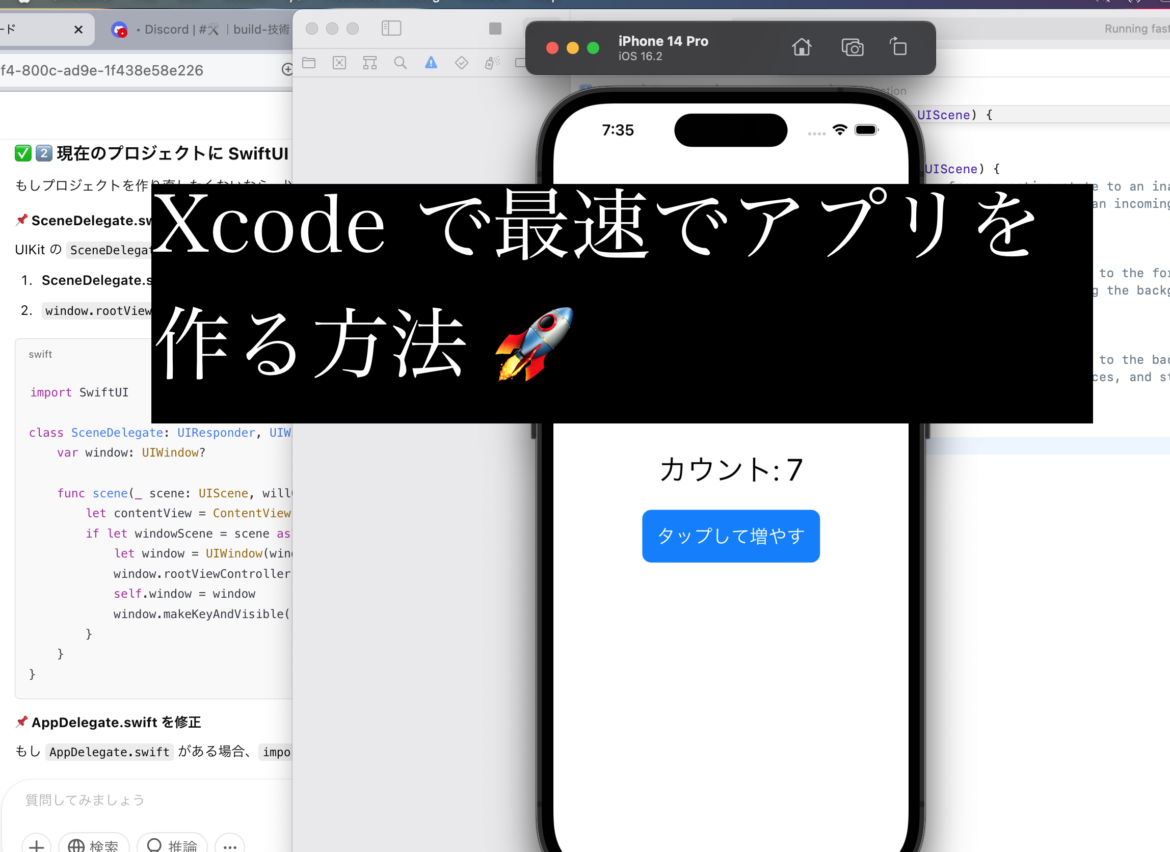Click Wi-Fi icon in simulator status bar

click(840, 130)
